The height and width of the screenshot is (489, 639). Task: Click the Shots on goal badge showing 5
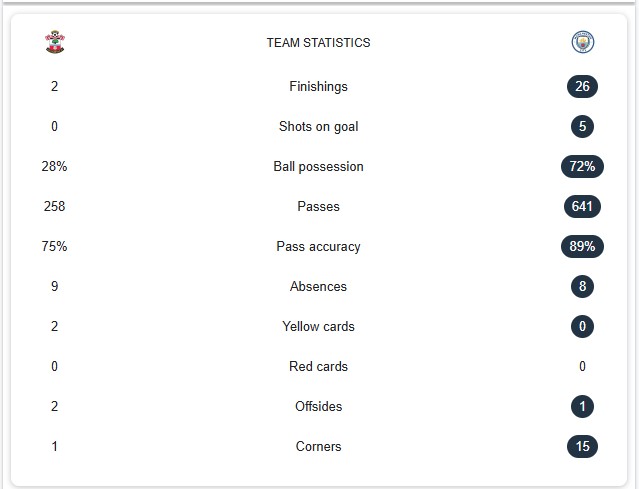point(582,126)
